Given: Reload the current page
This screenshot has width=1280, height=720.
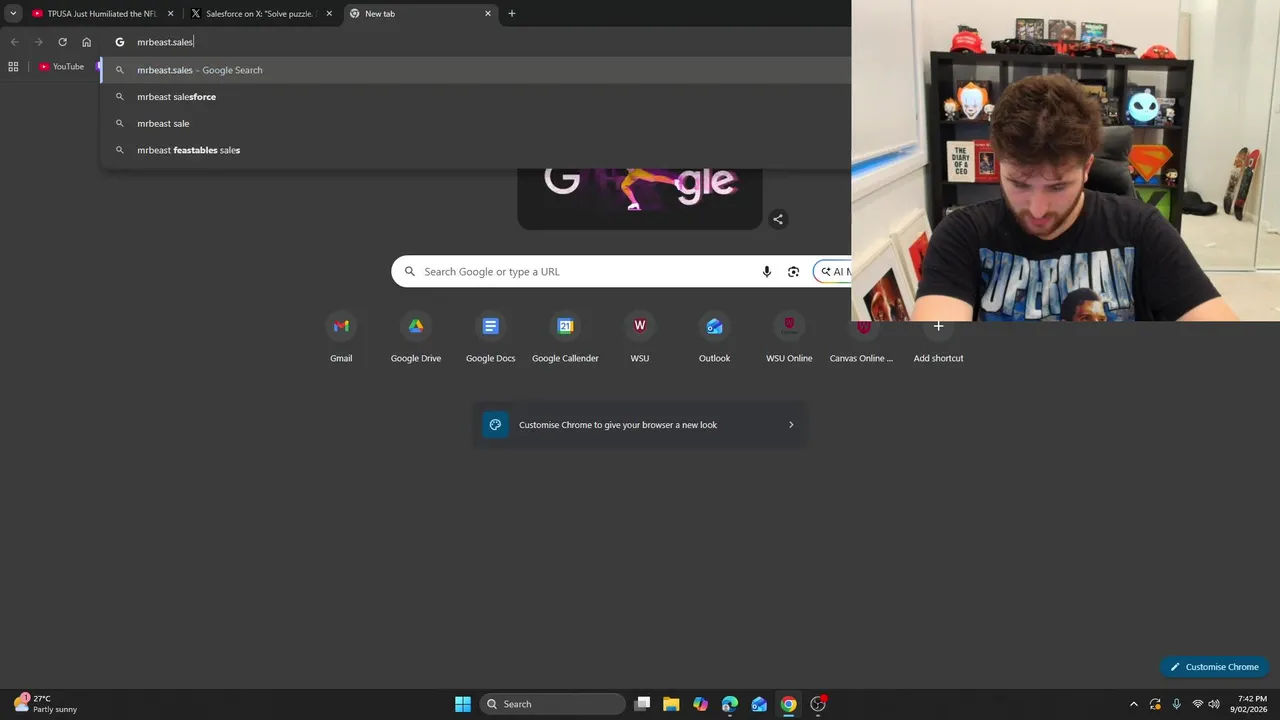Looking at the screenshot, I should click(62, 42).
